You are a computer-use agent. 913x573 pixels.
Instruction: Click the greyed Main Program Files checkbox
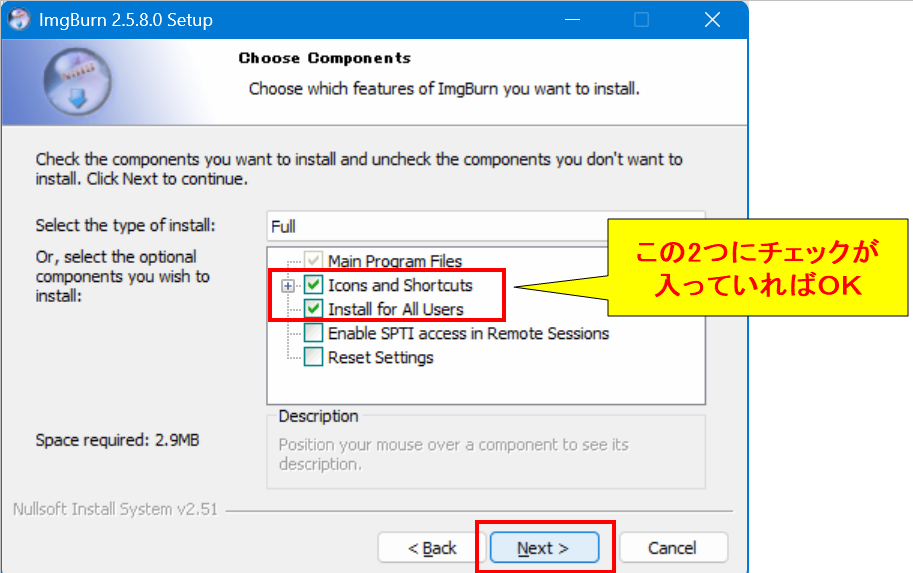coord(314,262)
